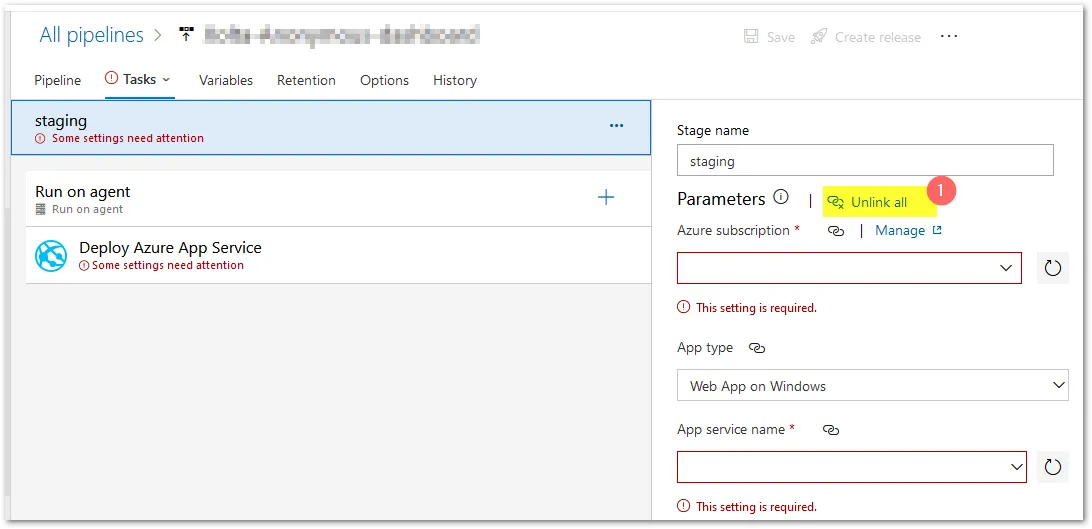Click the App service name required error text

(x=756, y=506)
